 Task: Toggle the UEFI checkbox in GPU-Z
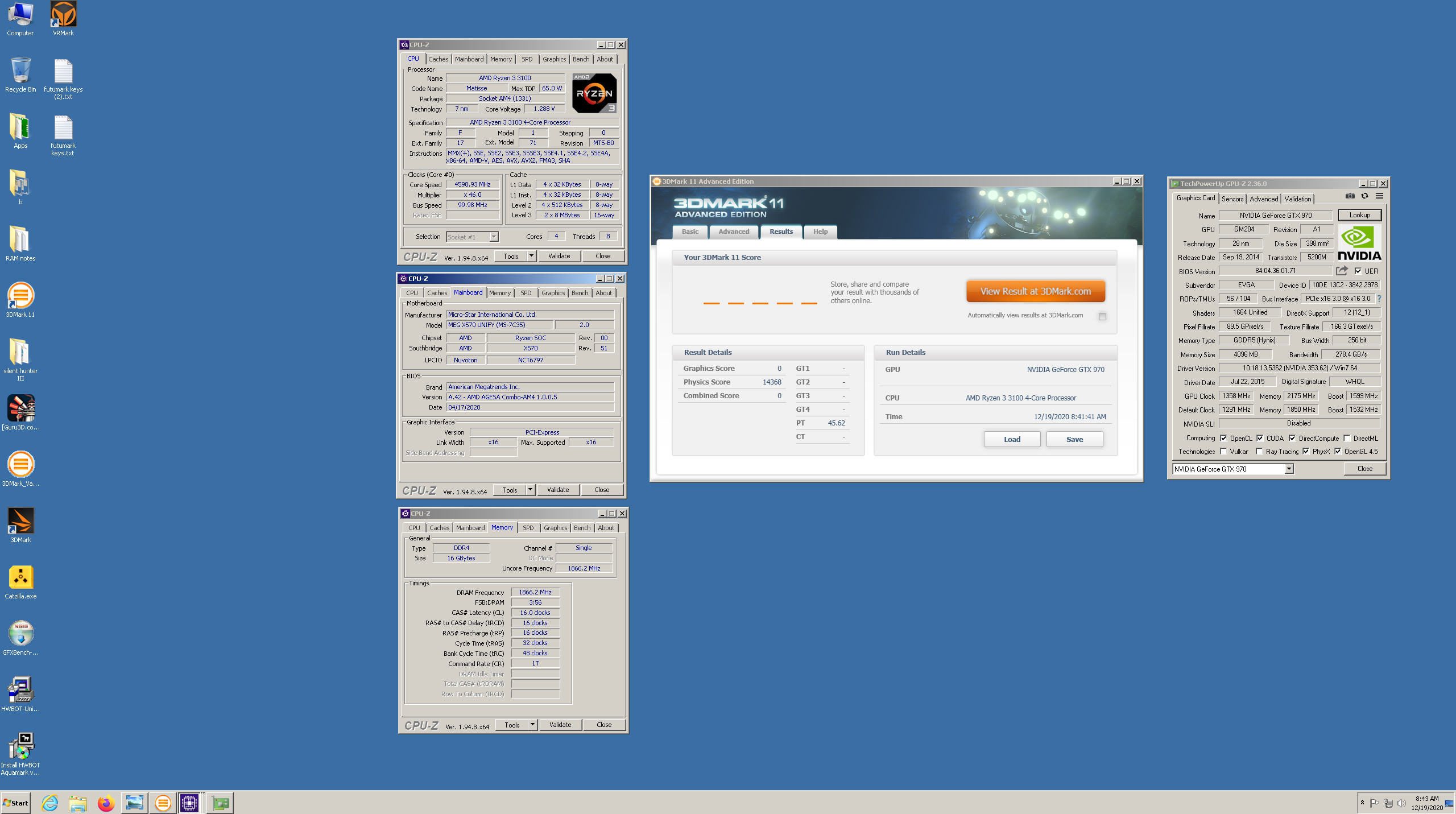pos(1358,271)
